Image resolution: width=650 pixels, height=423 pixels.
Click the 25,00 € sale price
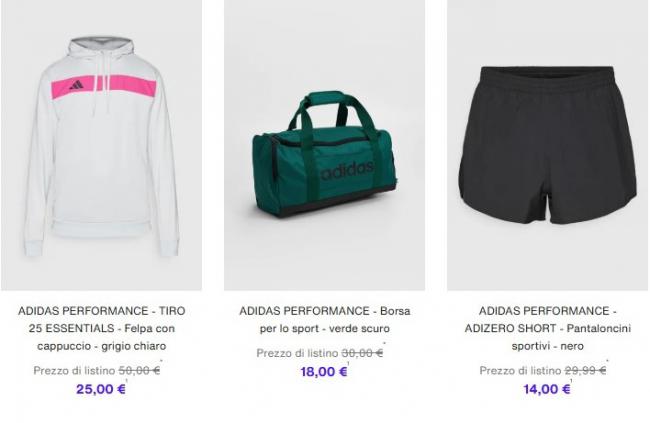101,389
